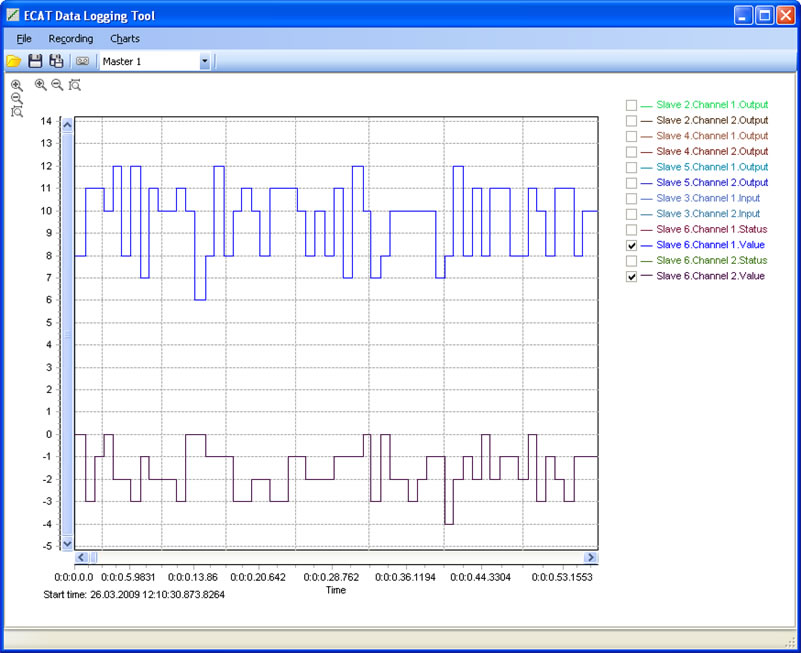
Task: Click the vertical scrollbar up arrow
Action: 68,125
